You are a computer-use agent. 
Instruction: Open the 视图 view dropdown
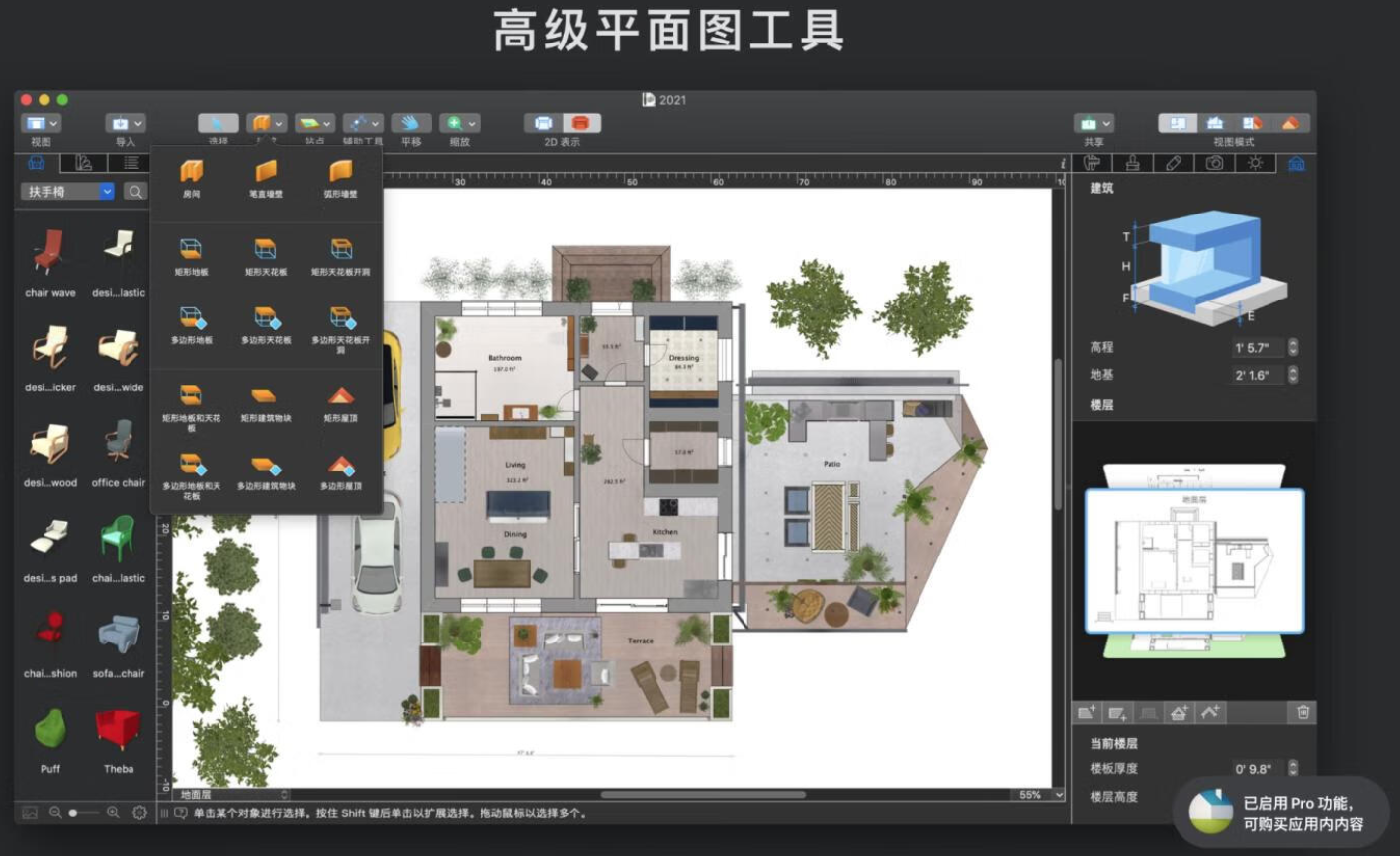click(42, 123)
